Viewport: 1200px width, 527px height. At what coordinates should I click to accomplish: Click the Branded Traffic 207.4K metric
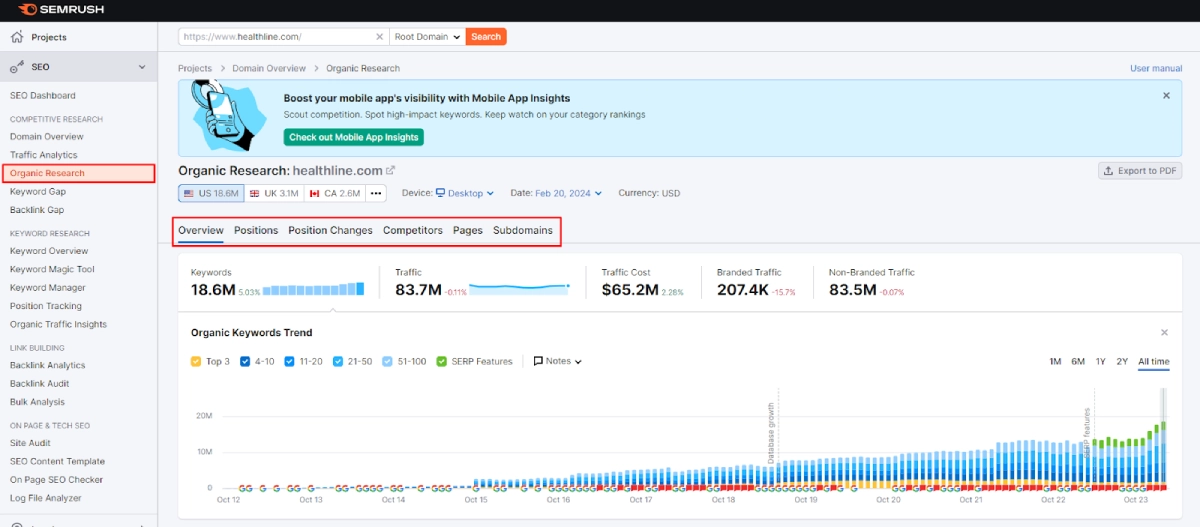click(x=743, y=290)
